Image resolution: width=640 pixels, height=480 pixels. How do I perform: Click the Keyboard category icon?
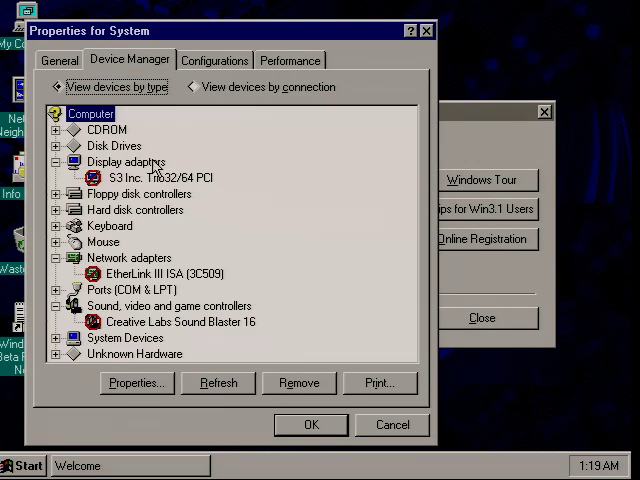tap(74, 226)
